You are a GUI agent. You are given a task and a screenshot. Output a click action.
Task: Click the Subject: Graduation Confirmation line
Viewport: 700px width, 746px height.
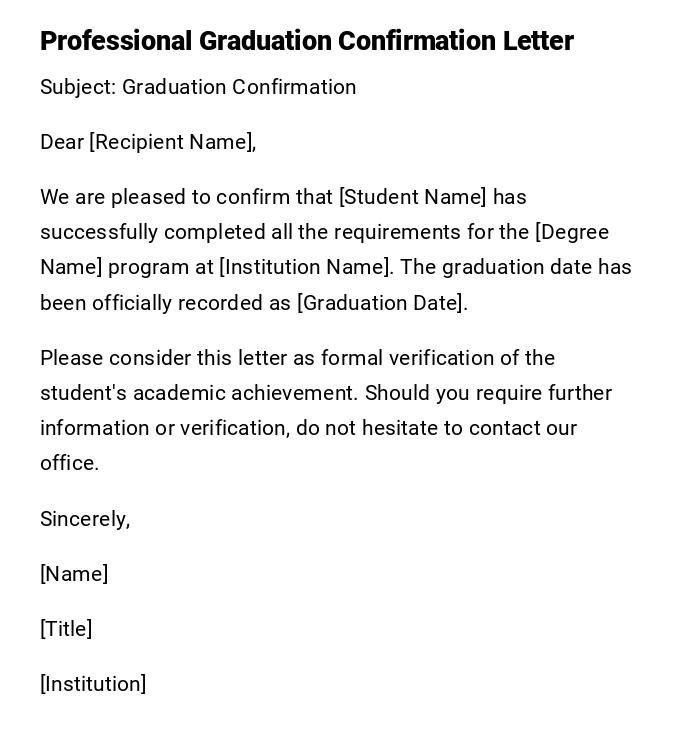tap(198, 87)
